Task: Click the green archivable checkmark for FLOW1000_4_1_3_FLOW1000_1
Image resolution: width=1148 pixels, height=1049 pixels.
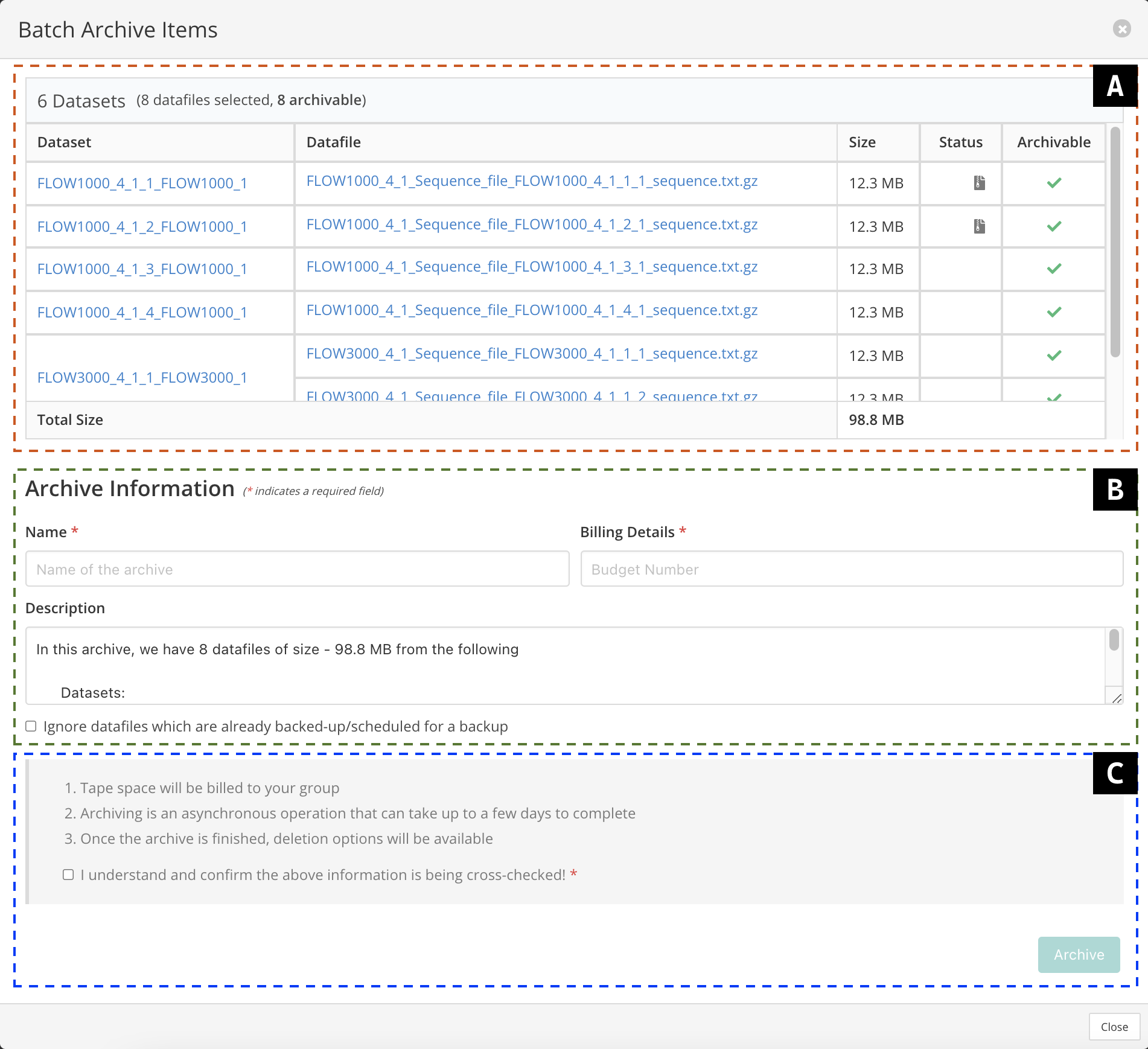Action: [x=1054, y=269]
